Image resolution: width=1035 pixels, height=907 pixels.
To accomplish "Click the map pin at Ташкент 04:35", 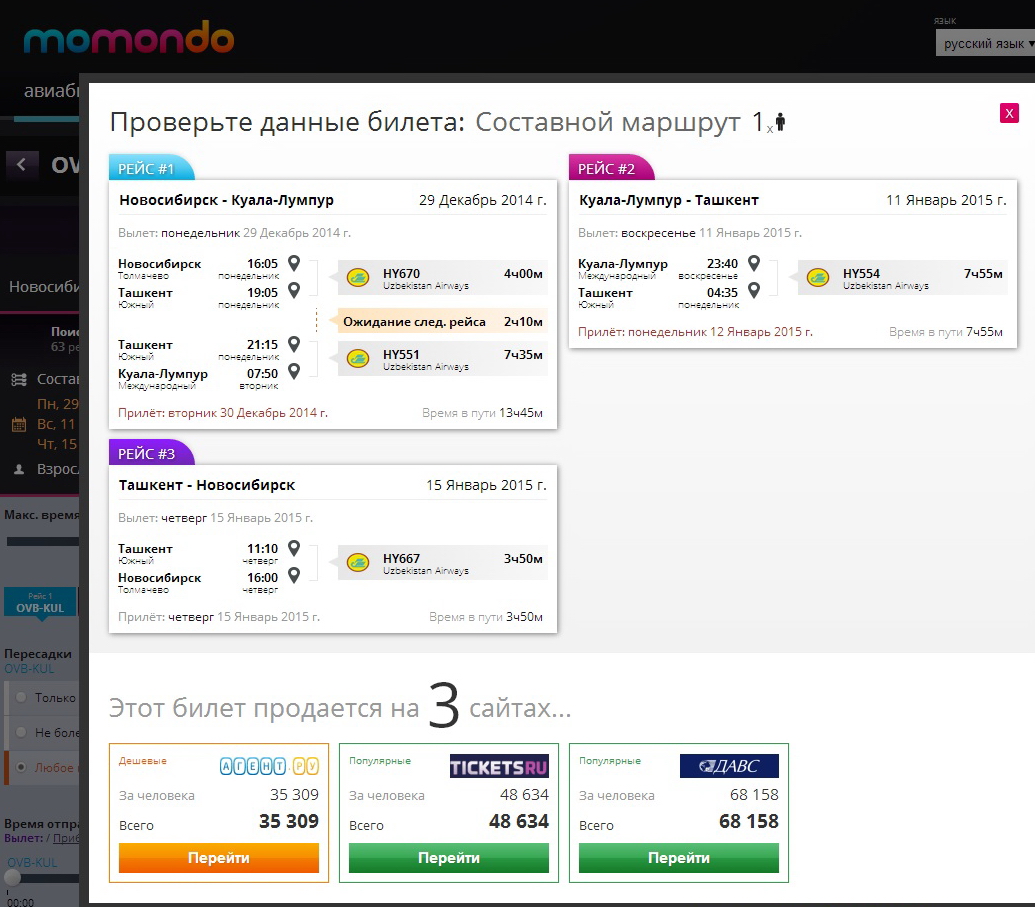I will (x=754, y=290).
